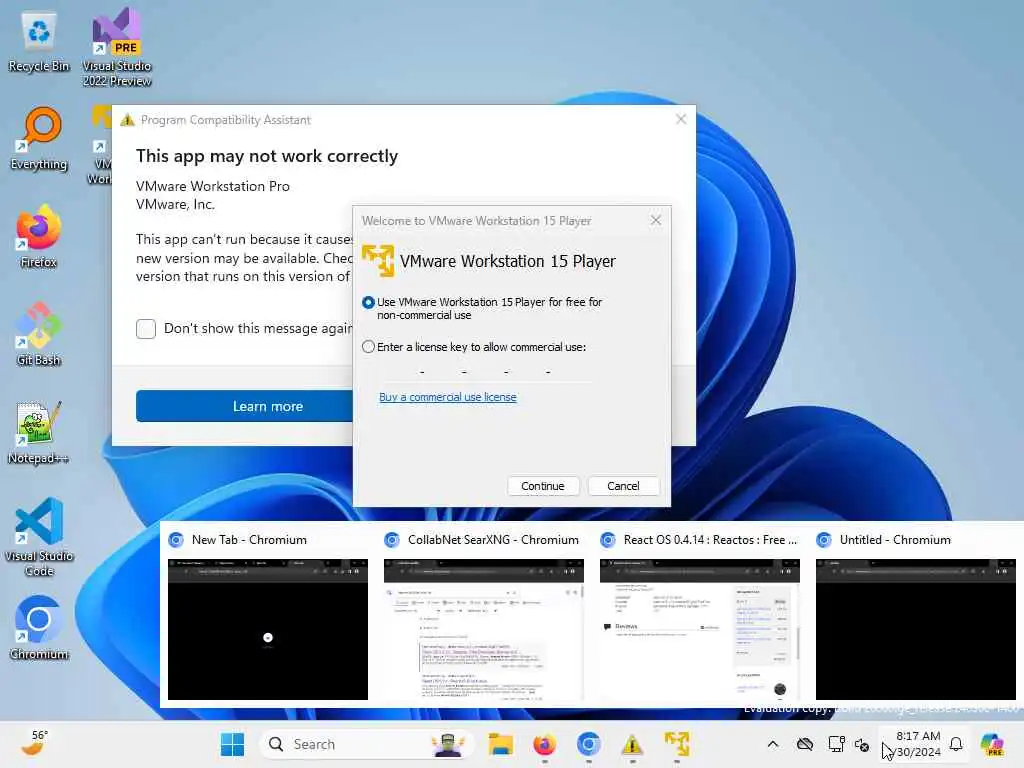Click the muted volume tray icon
This screenshot has height=768, width=1024.
click(x=862, y=744)
